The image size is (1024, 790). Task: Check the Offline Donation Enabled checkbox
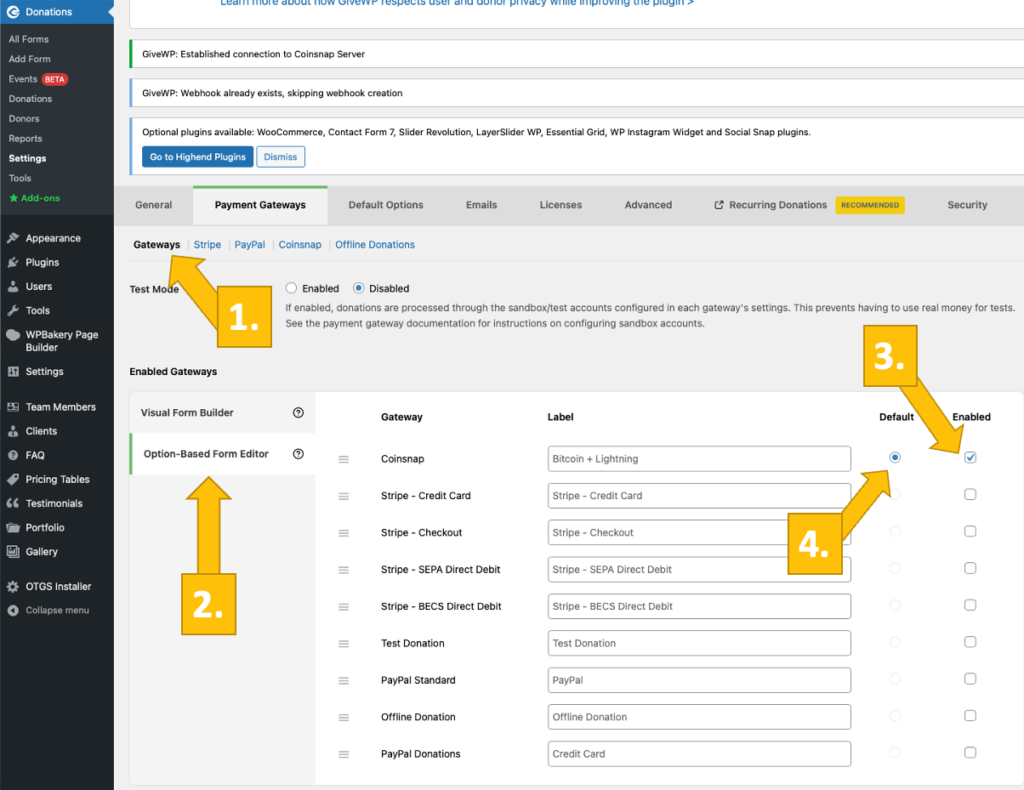[970, 716]
